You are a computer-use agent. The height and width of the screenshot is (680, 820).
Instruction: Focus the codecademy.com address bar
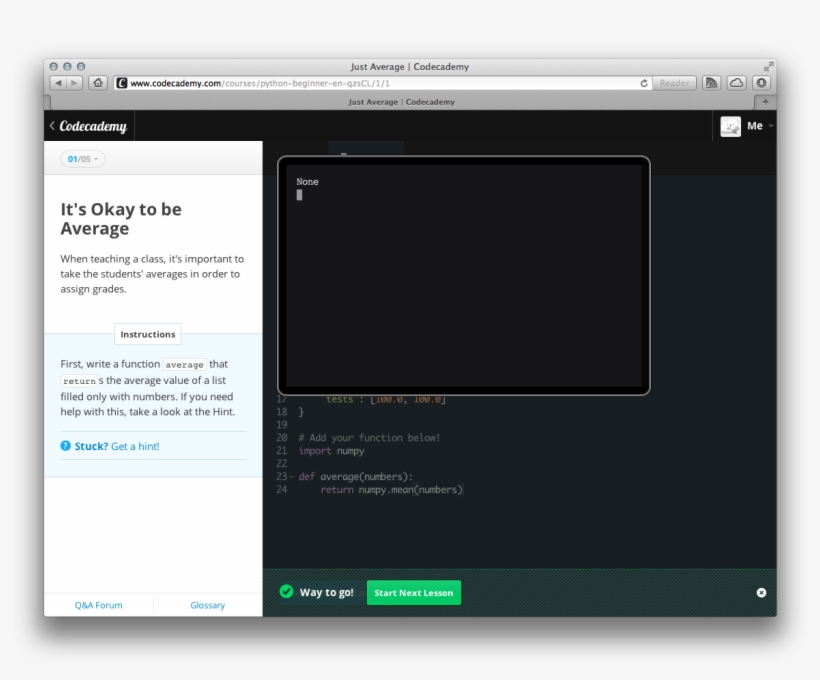383,83
